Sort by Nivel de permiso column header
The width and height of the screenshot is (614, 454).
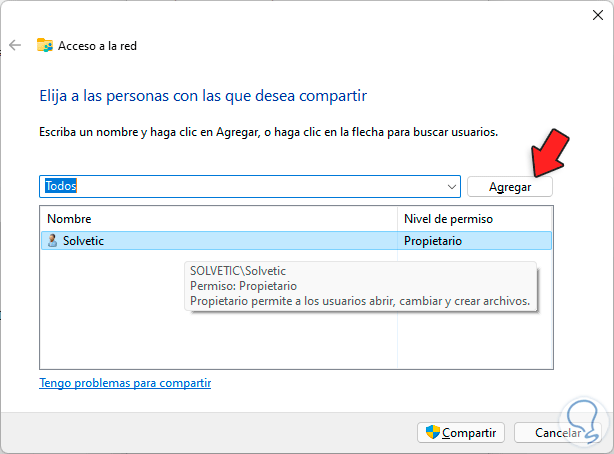pos(448,218)
